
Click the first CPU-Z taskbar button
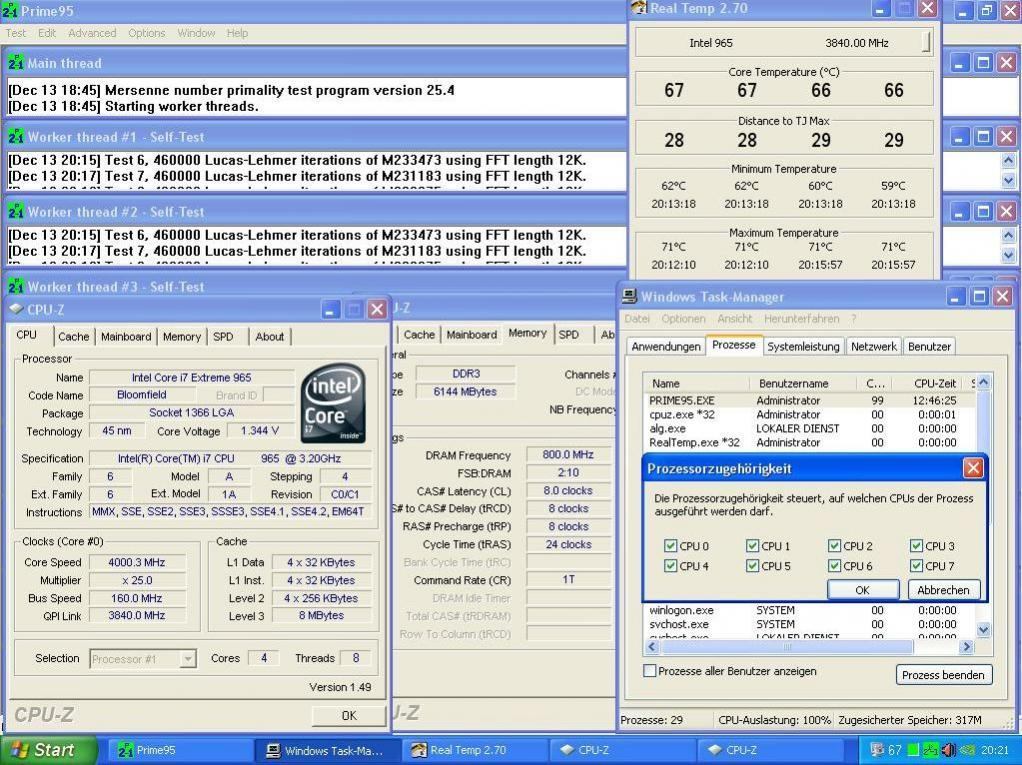pos(620,750)
